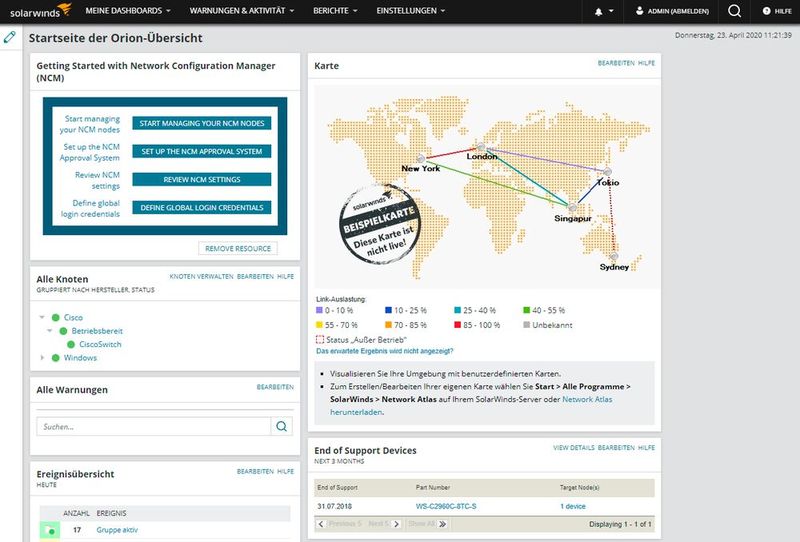Click the pencil edit page icon
This screenshot has height=542, width=800.
click(10, 37)
